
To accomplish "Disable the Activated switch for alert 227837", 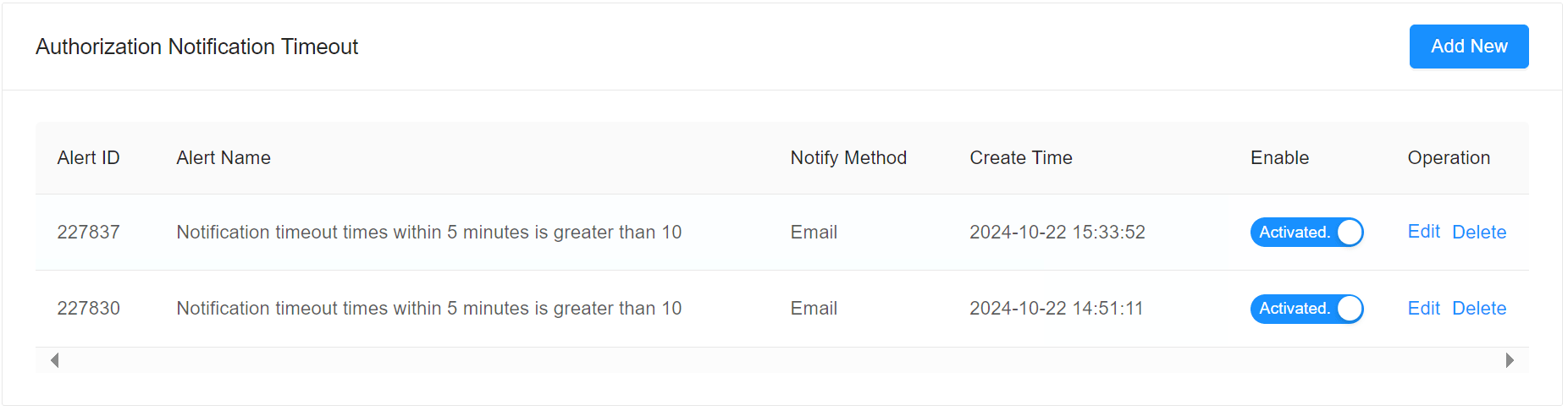I will click(1306, 233).
